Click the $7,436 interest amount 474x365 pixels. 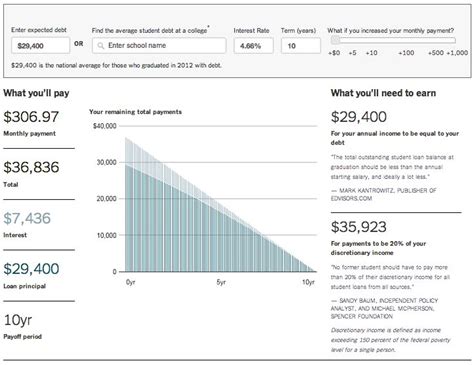pyautogui.click(x=27, y=218)
